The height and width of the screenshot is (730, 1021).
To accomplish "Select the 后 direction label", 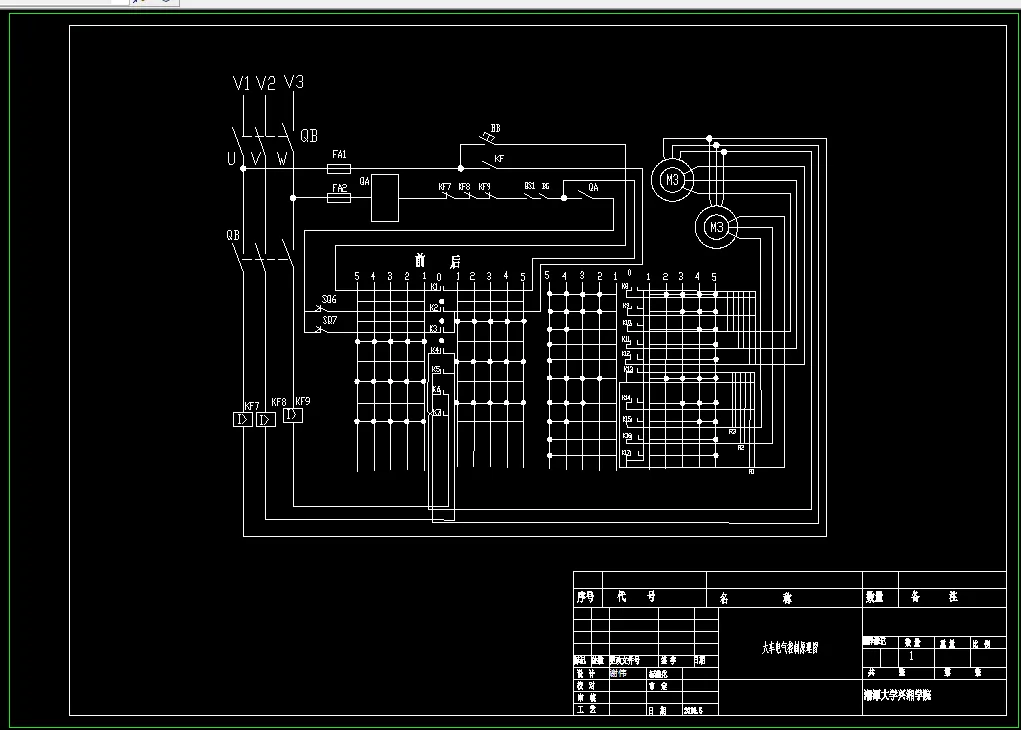I will (455, 262).
